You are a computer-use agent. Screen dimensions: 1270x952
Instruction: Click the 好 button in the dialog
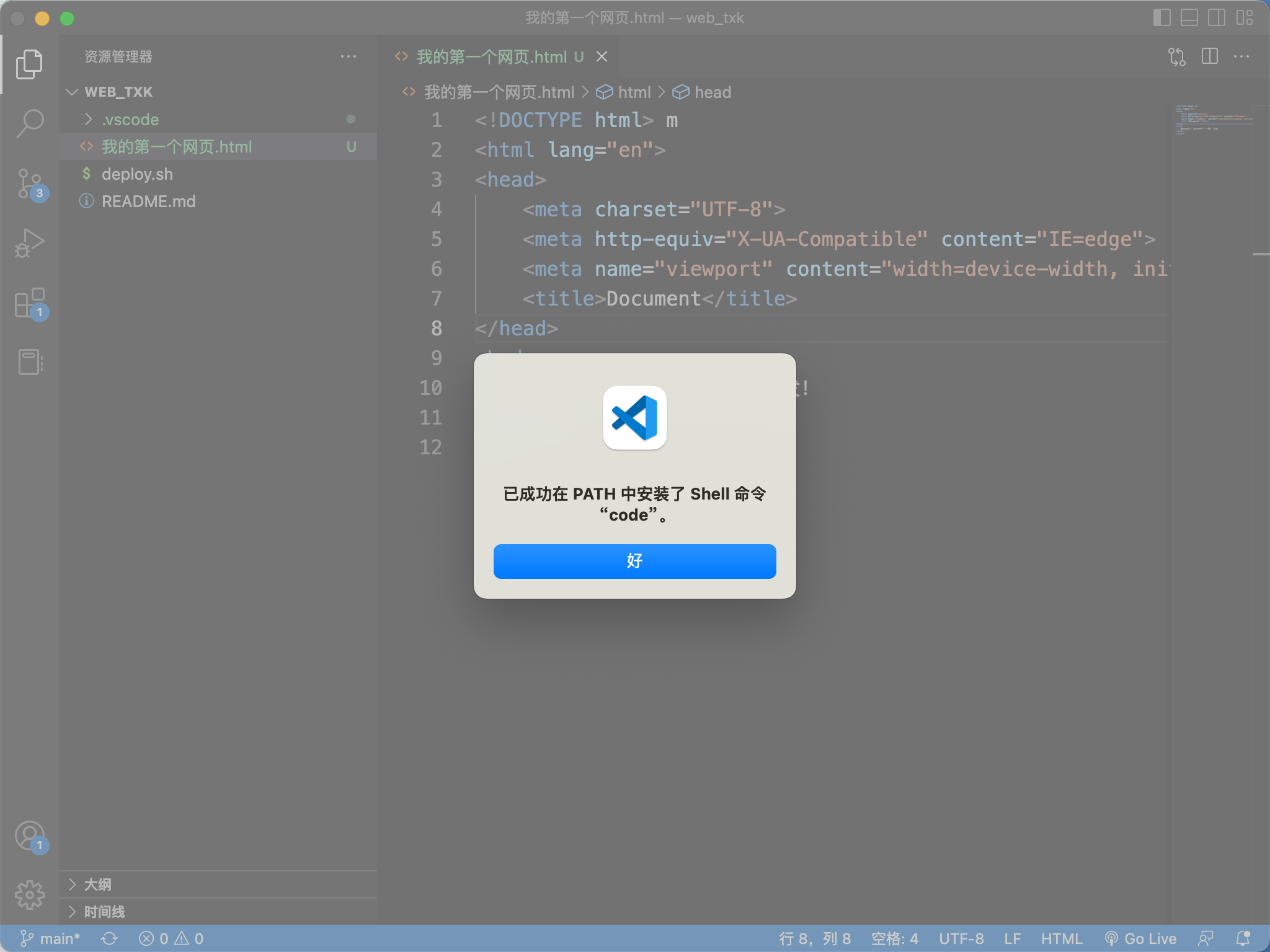634,562
